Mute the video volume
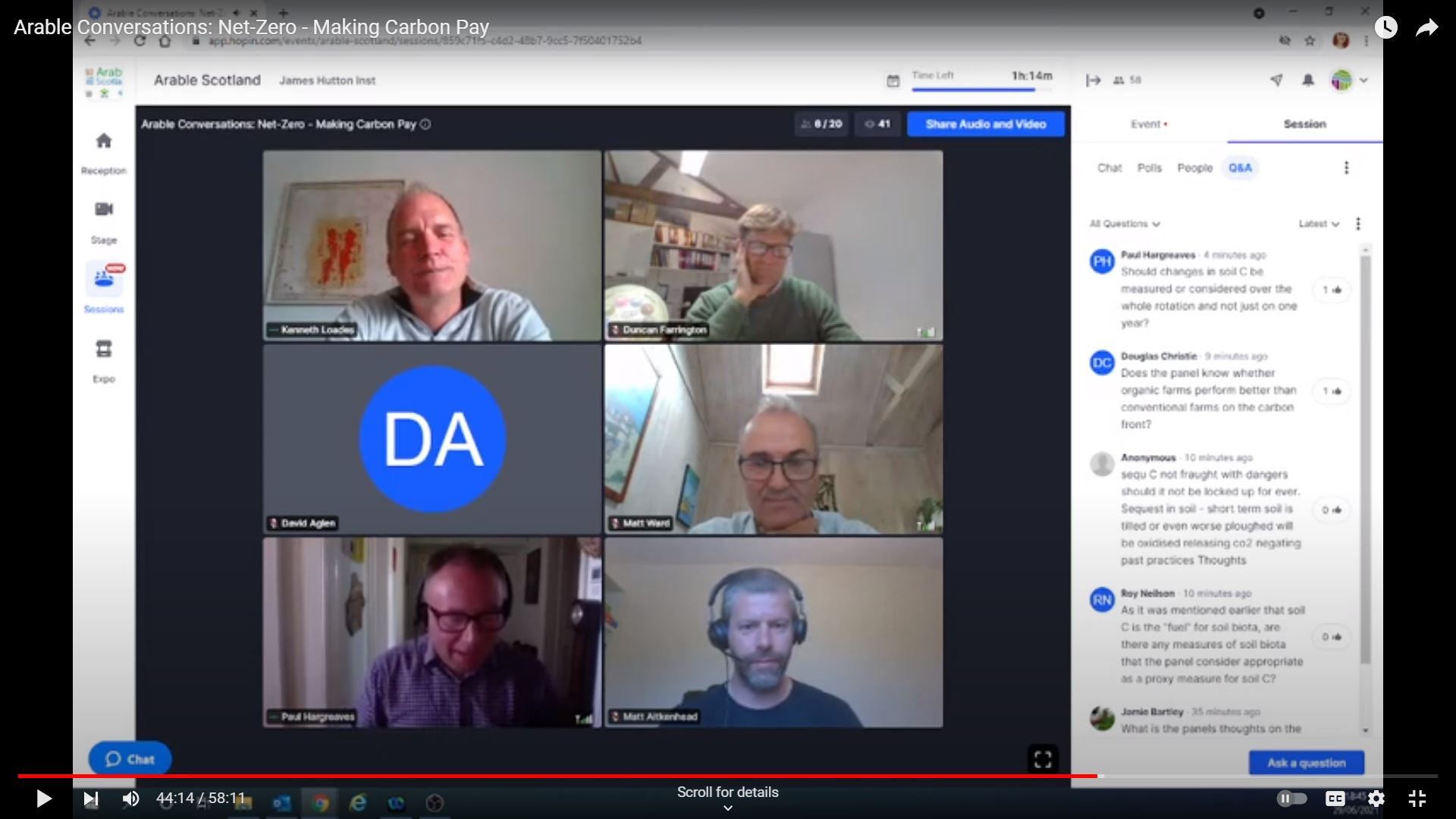The width and height of the screenshot is (1456, 819). coord(130,799)
